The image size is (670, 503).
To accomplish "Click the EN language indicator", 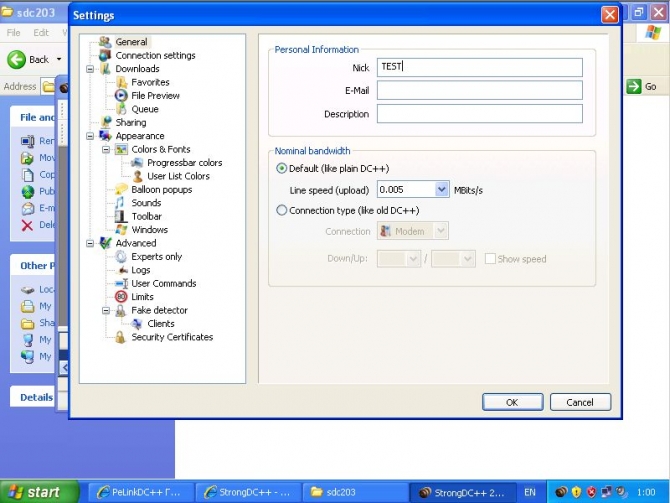I will pos(530,492).
